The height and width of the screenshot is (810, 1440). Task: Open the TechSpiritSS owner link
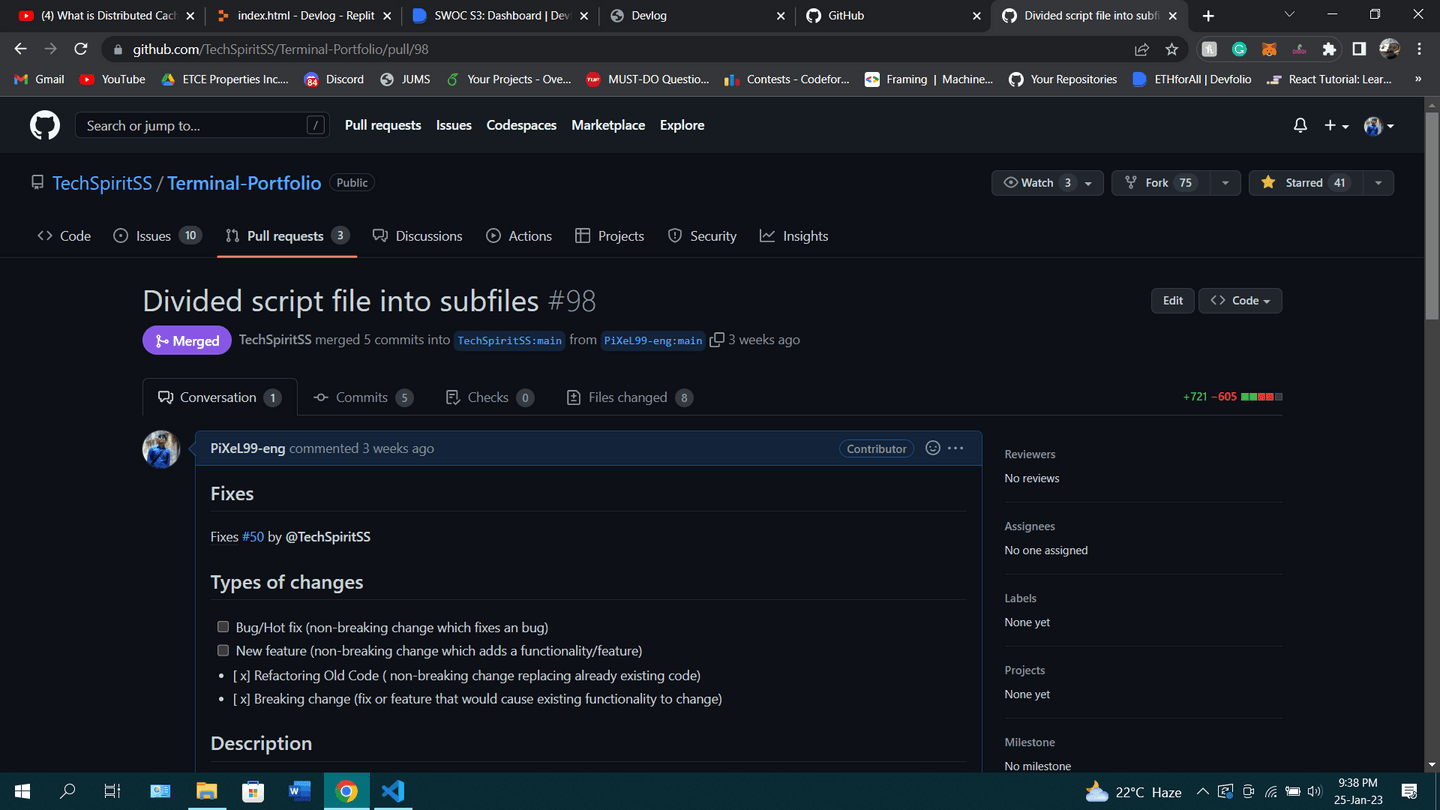point(102,183)
